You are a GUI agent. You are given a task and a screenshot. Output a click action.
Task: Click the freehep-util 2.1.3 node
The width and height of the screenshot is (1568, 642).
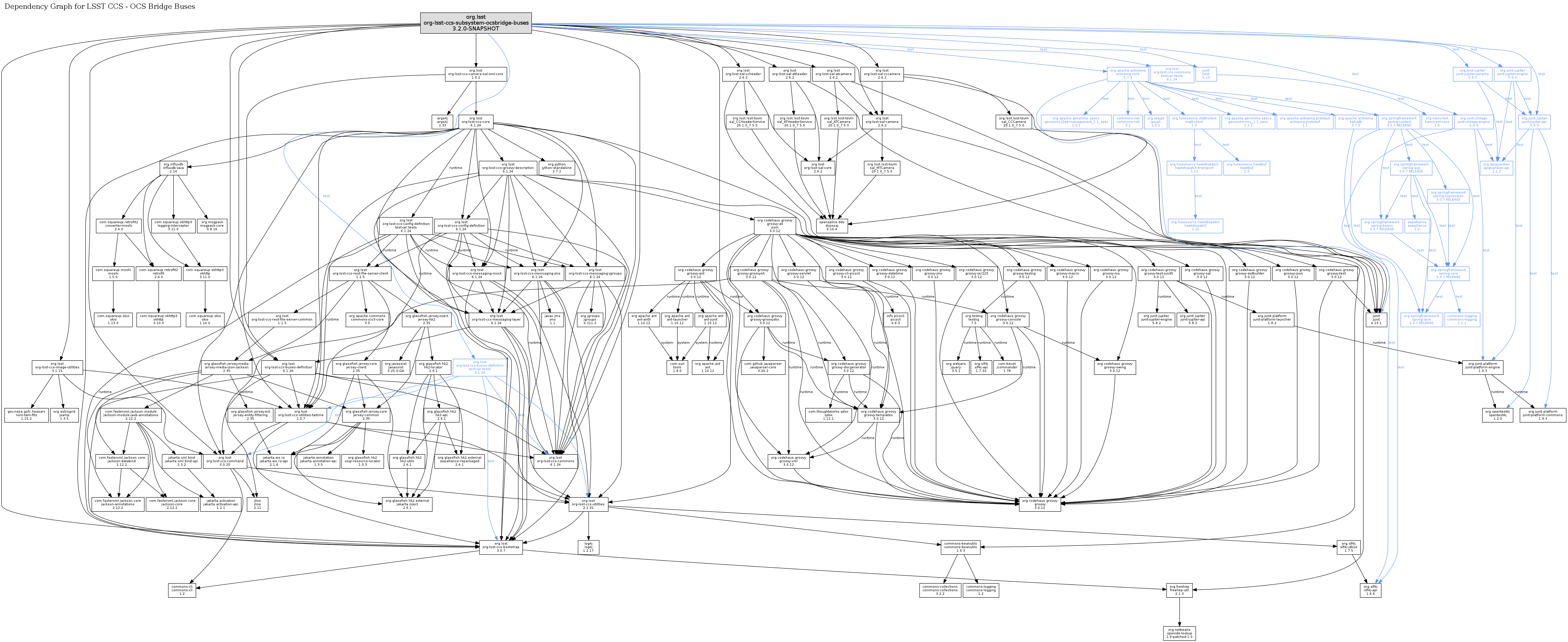coord(1179,590)
